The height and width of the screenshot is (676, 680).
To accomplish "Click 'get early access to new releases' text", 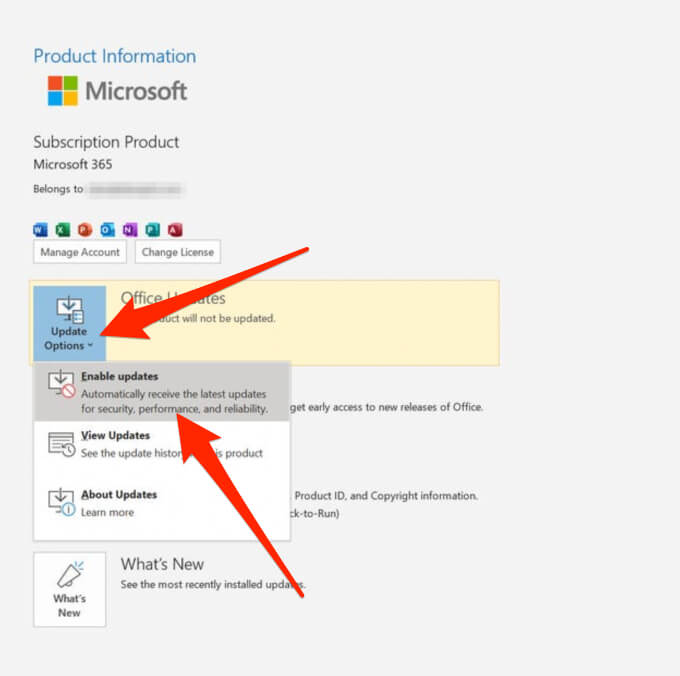I will coord(386,407).
